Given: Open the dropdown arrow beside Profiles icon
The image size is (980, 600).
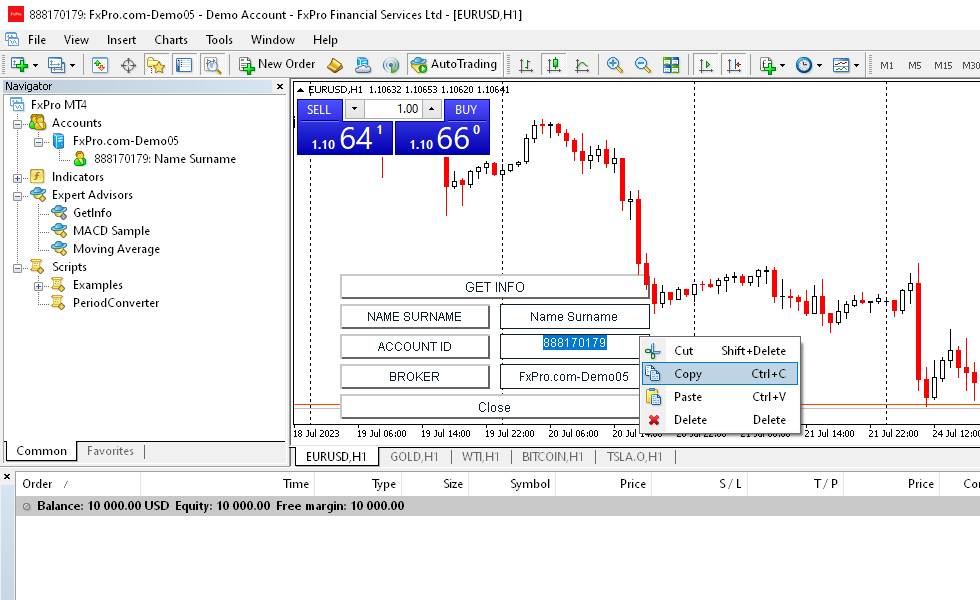Looking at the screenshot, I should 72,66.
